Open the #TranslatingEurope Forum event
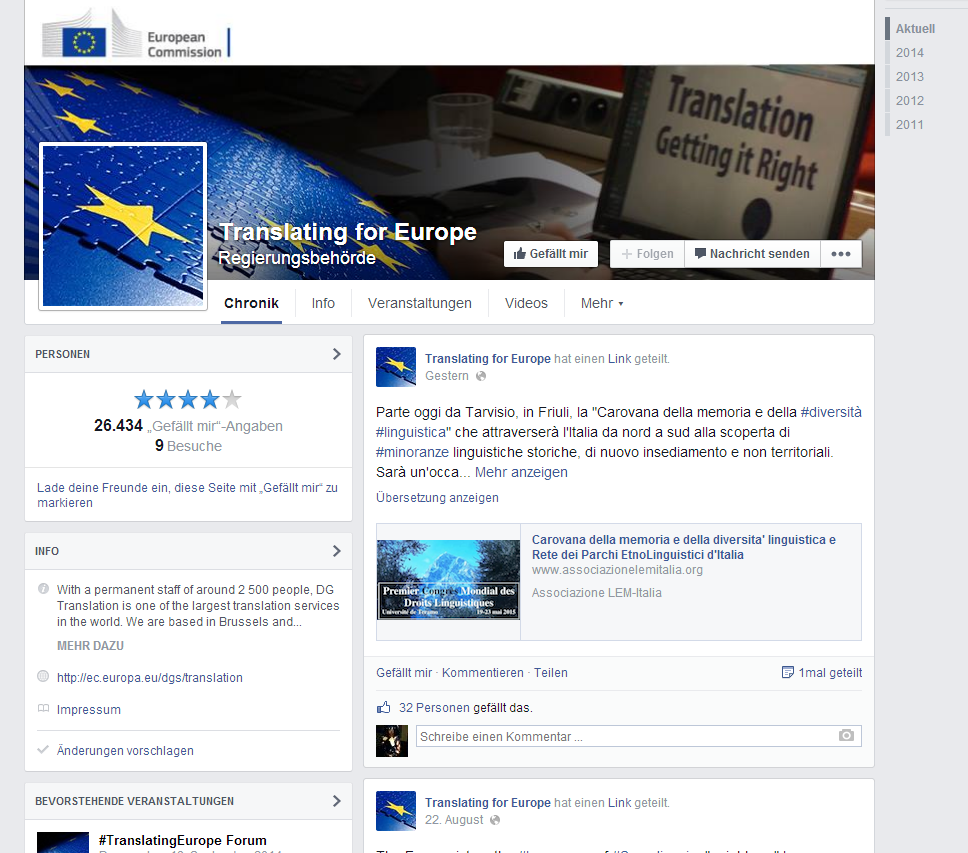 tap(183, 840)
